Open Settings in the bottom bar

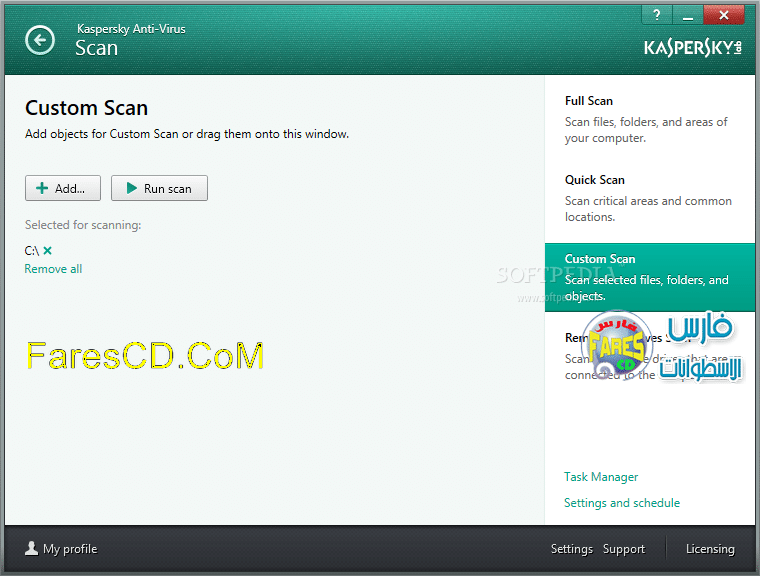coord(572,549)
